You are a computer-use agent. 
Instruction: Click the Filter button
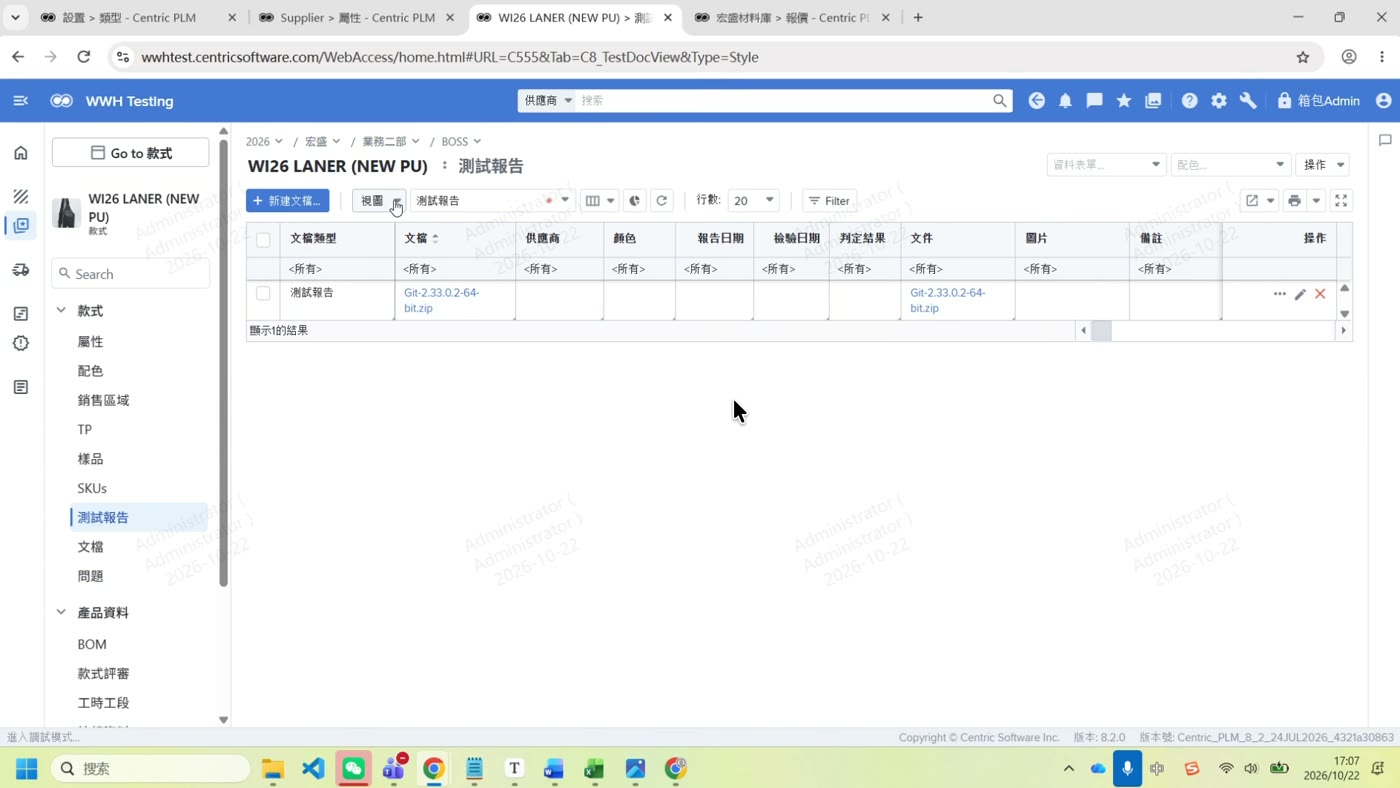click(829, 201)
